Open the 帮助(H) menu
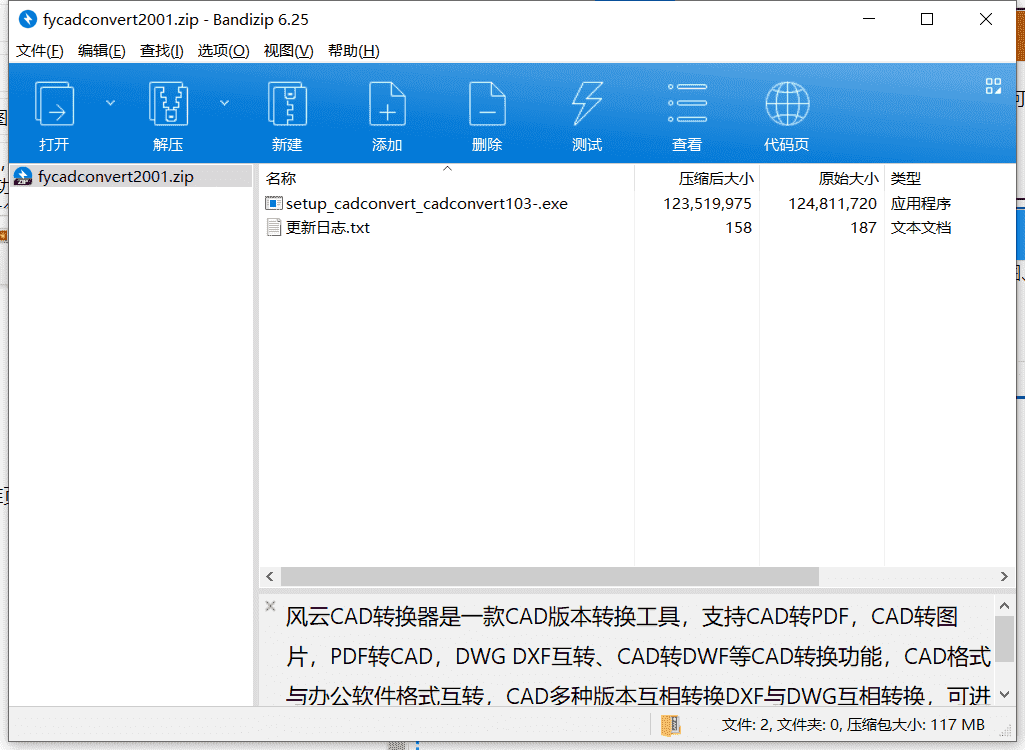 (353, 51)
